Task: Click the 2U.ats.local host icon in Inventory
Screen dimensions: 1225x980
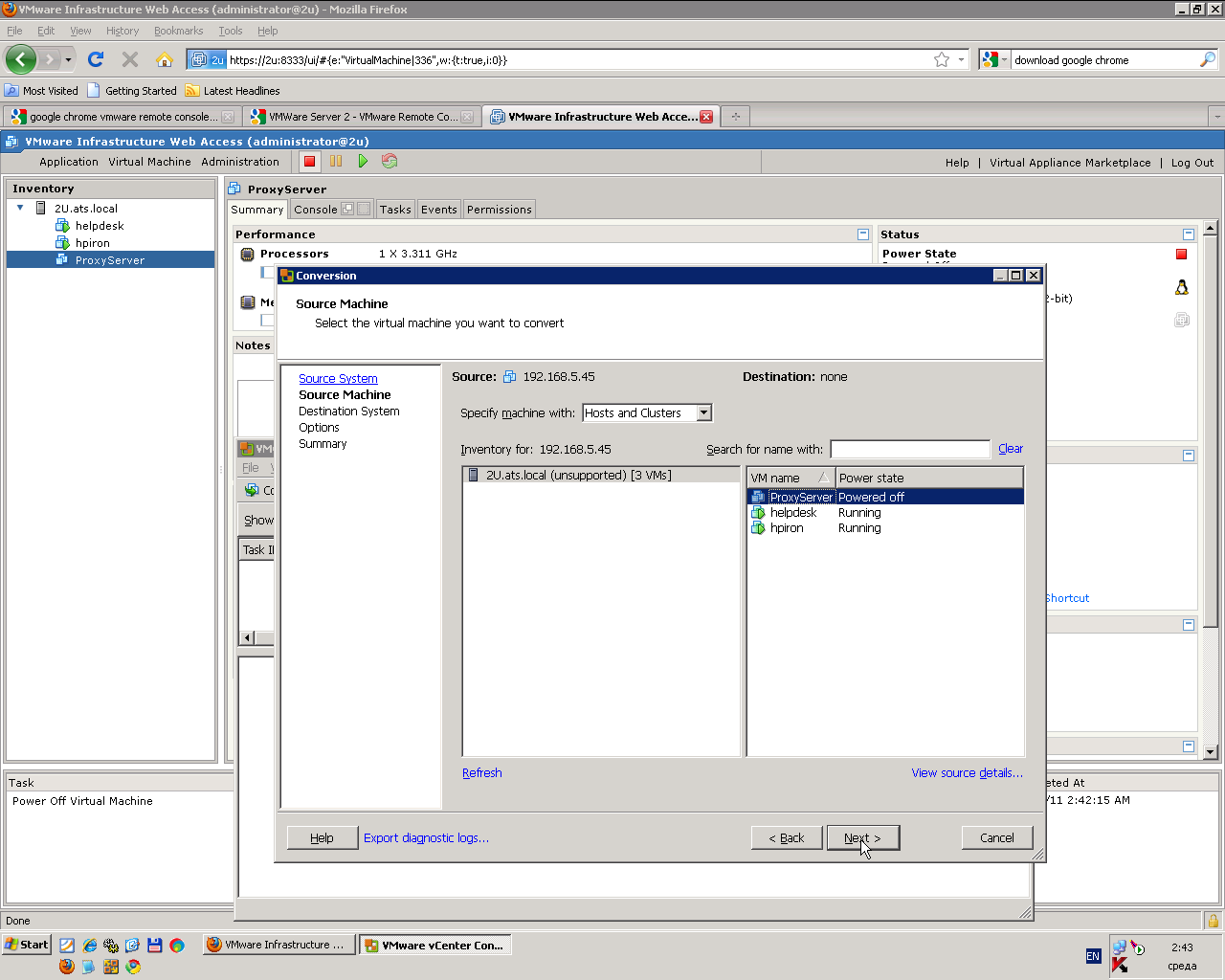Action: point(41,208)
